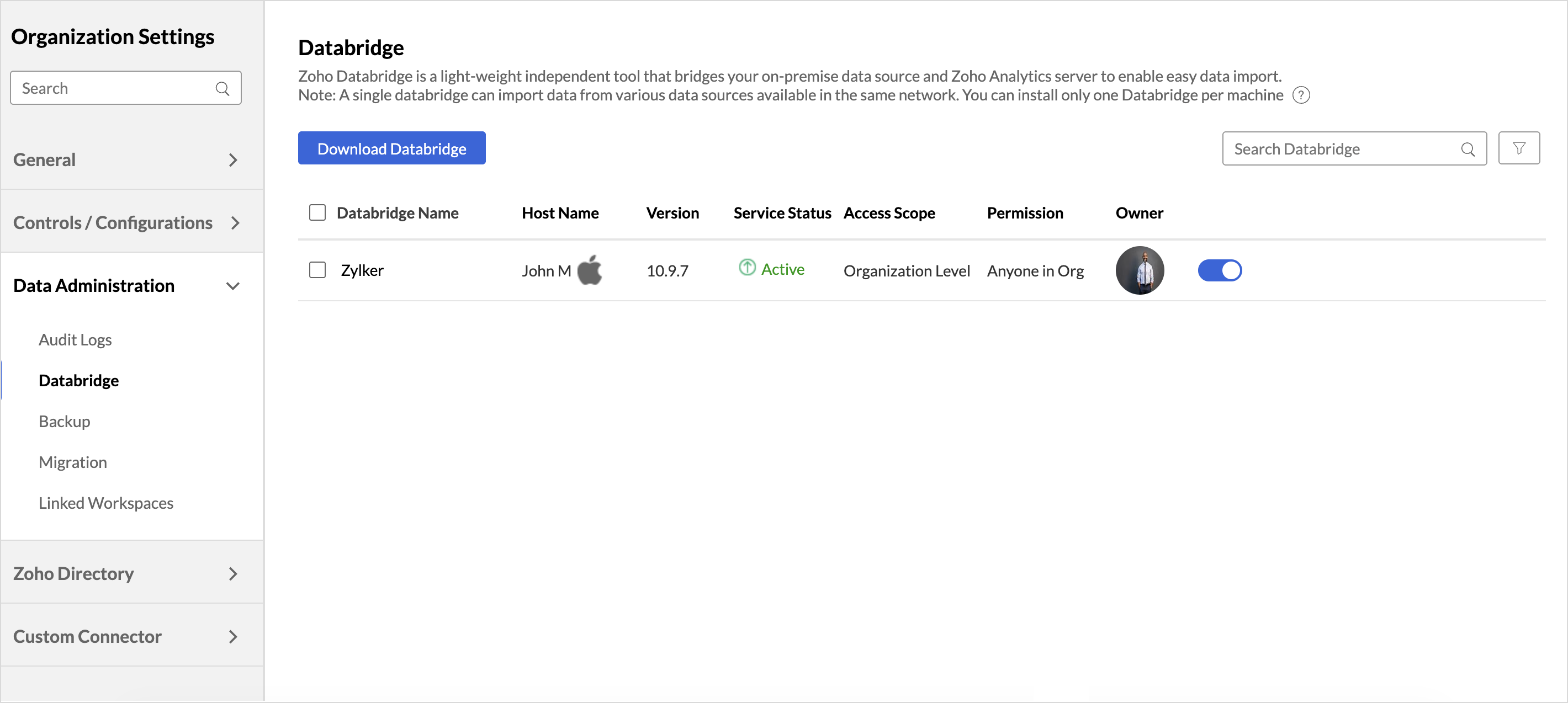
Task: Open the Backup settings page
Action: 64,421
